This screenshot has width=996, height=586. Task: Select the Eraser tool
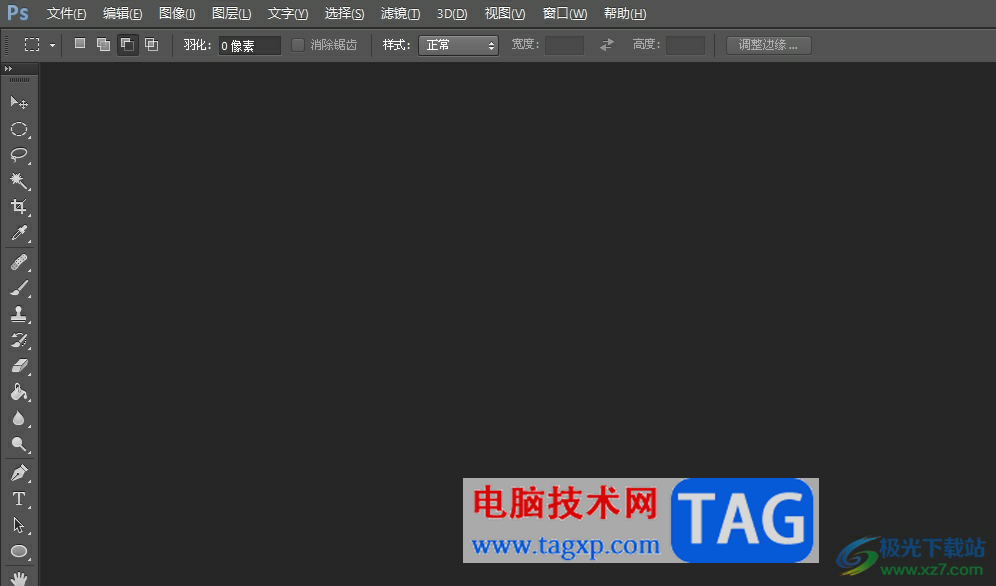point(19,366)
